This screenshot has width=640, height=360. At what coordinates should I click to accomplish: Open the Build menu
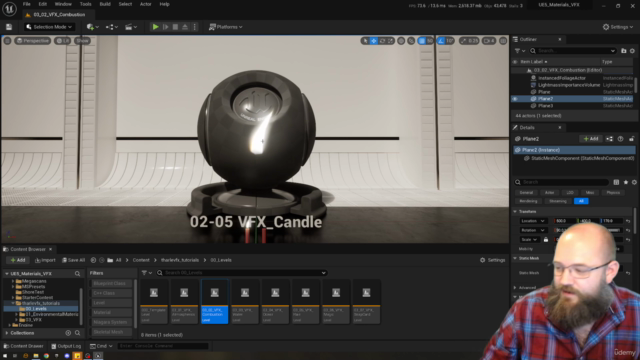pyautogui.click(x=105, y=4)
